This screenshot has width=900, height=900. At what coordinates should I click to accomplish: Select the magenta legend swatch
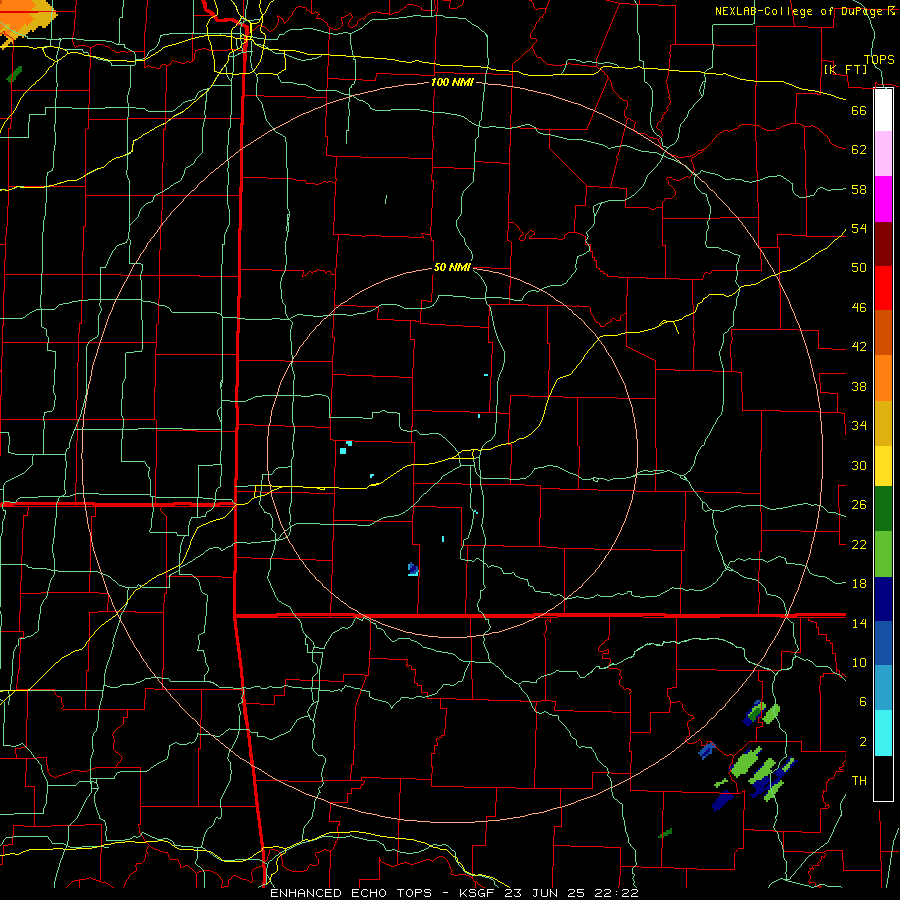883,199
